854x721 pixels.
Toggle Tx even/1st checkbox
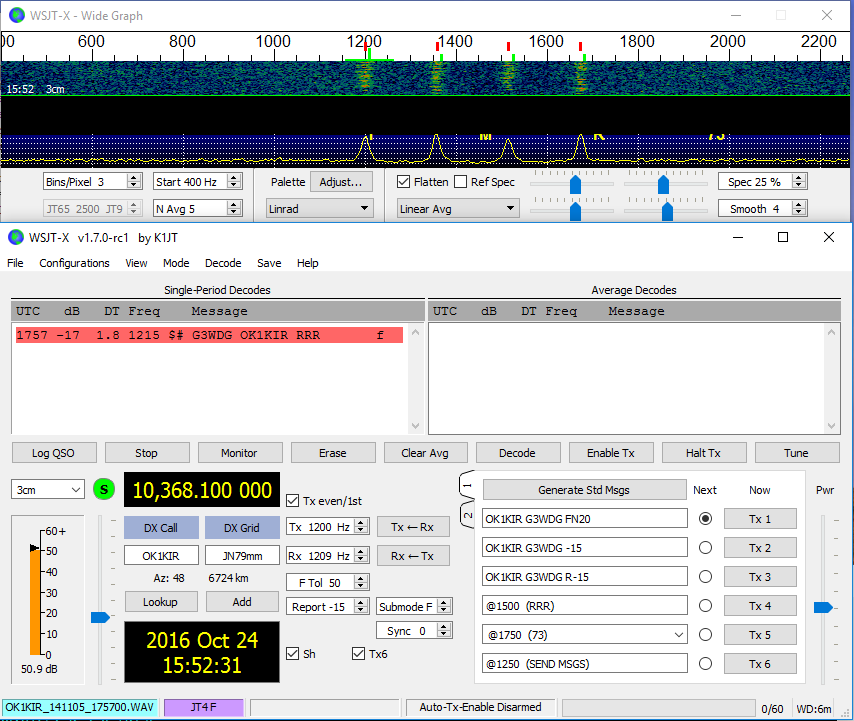(292, 500)
